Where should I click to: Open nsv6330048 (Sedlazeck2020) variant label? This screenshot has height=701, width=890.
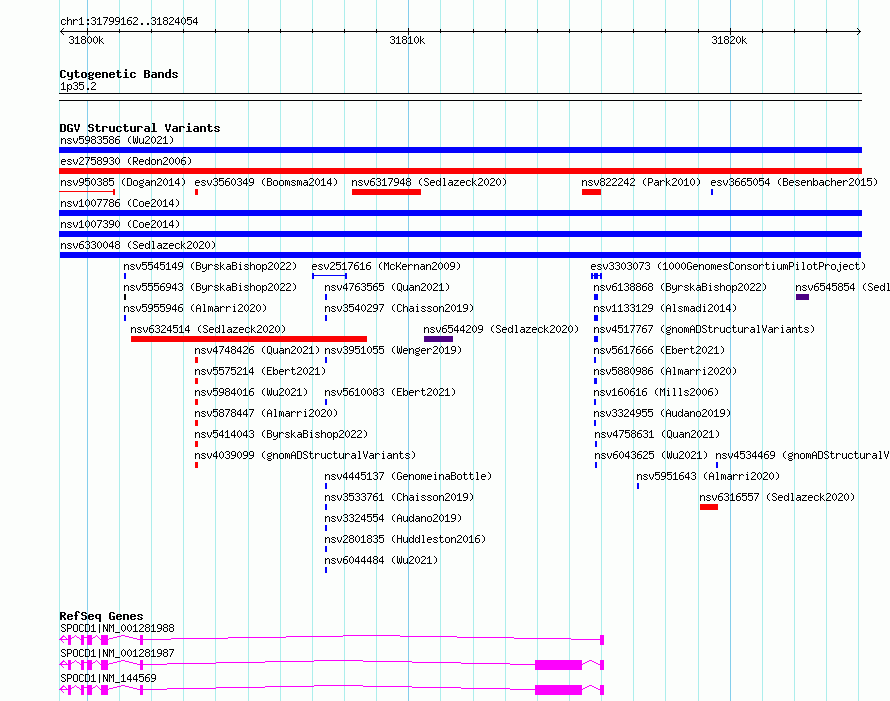coord(138,245)
